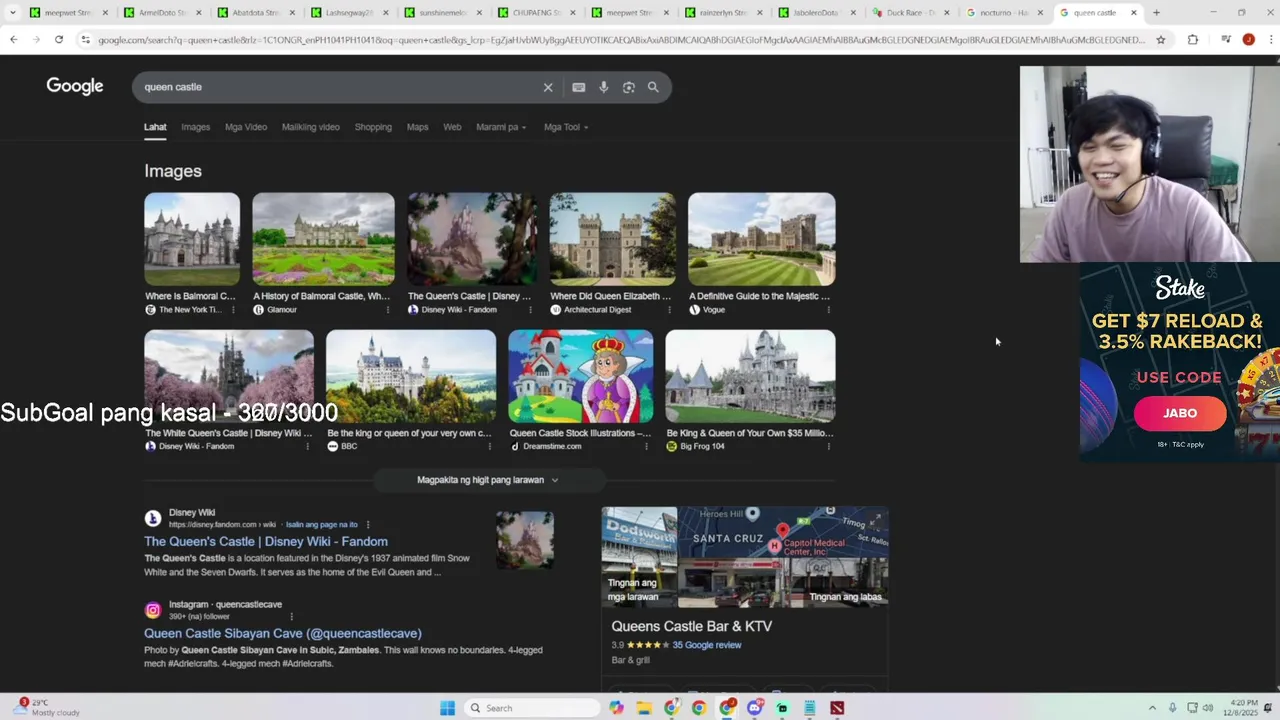Image resolution: width=1280 pixels, height=720 pixels.
Task: Click the Chrome address bar URL
Action: (x=620, y=40)
